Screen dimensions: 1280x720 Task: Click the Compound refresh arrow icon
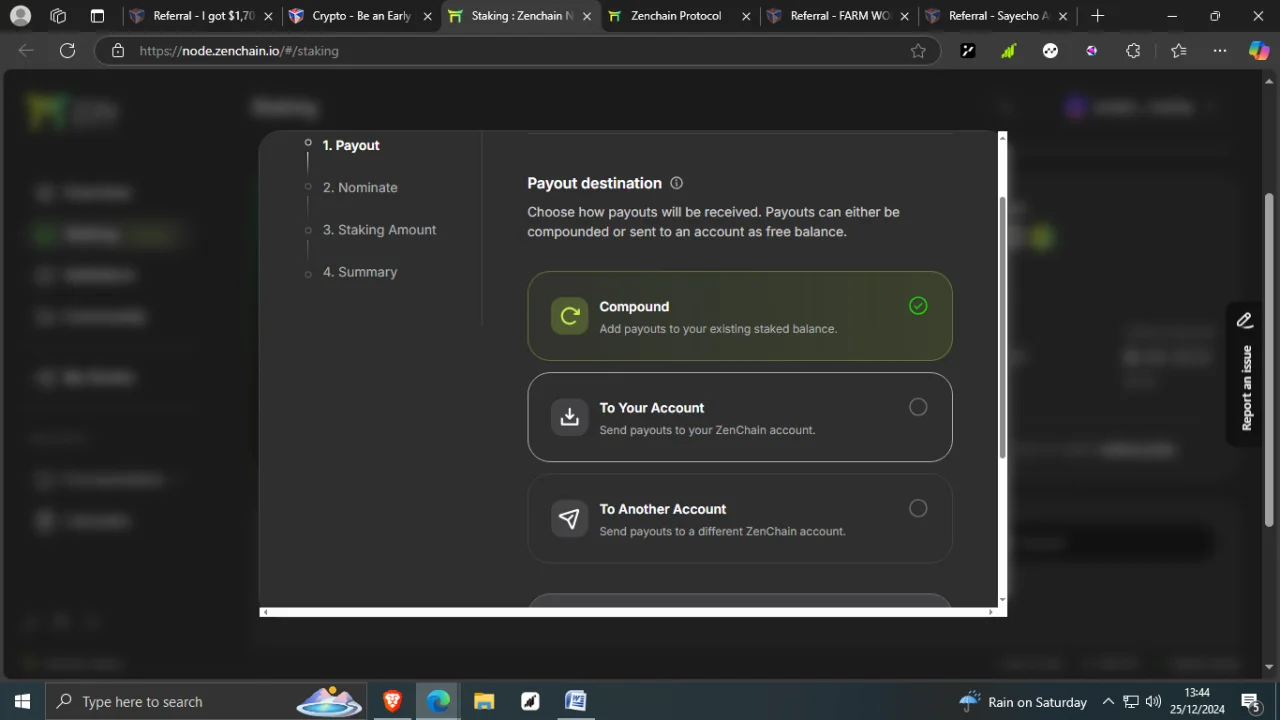(x=570, y=316)
